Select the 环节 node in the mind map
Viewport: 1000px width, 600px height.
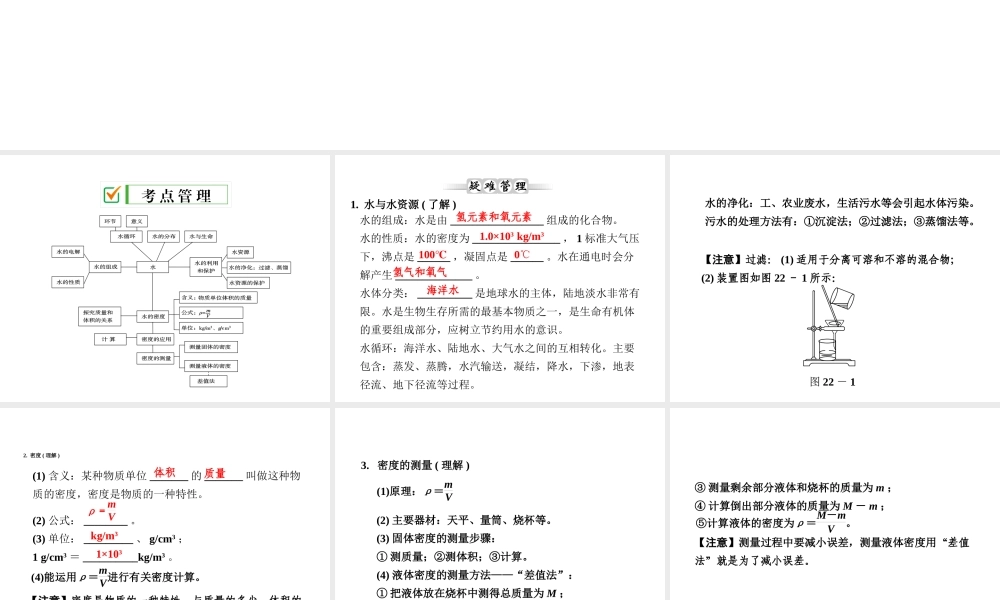coord(110,221)
